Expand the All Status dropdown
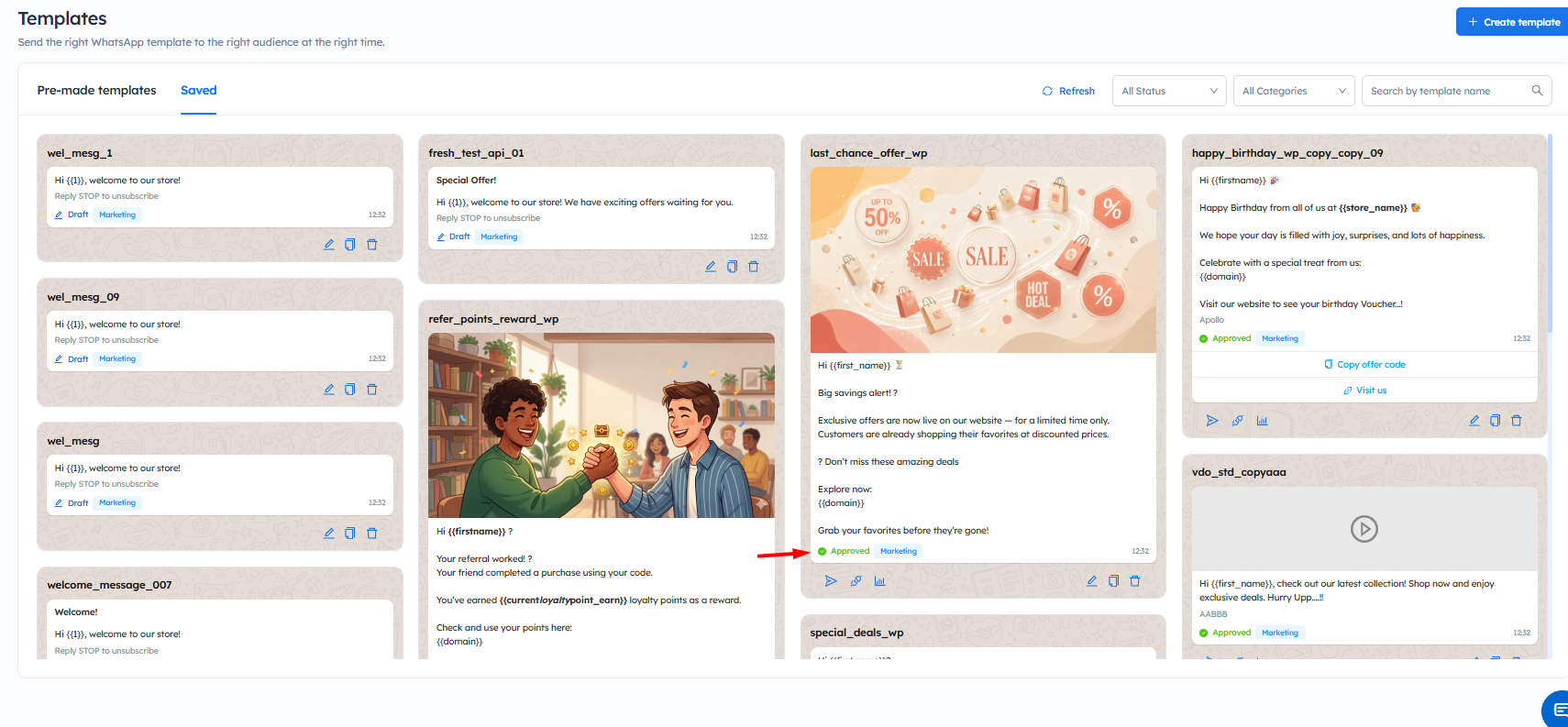 point(1168,91)
